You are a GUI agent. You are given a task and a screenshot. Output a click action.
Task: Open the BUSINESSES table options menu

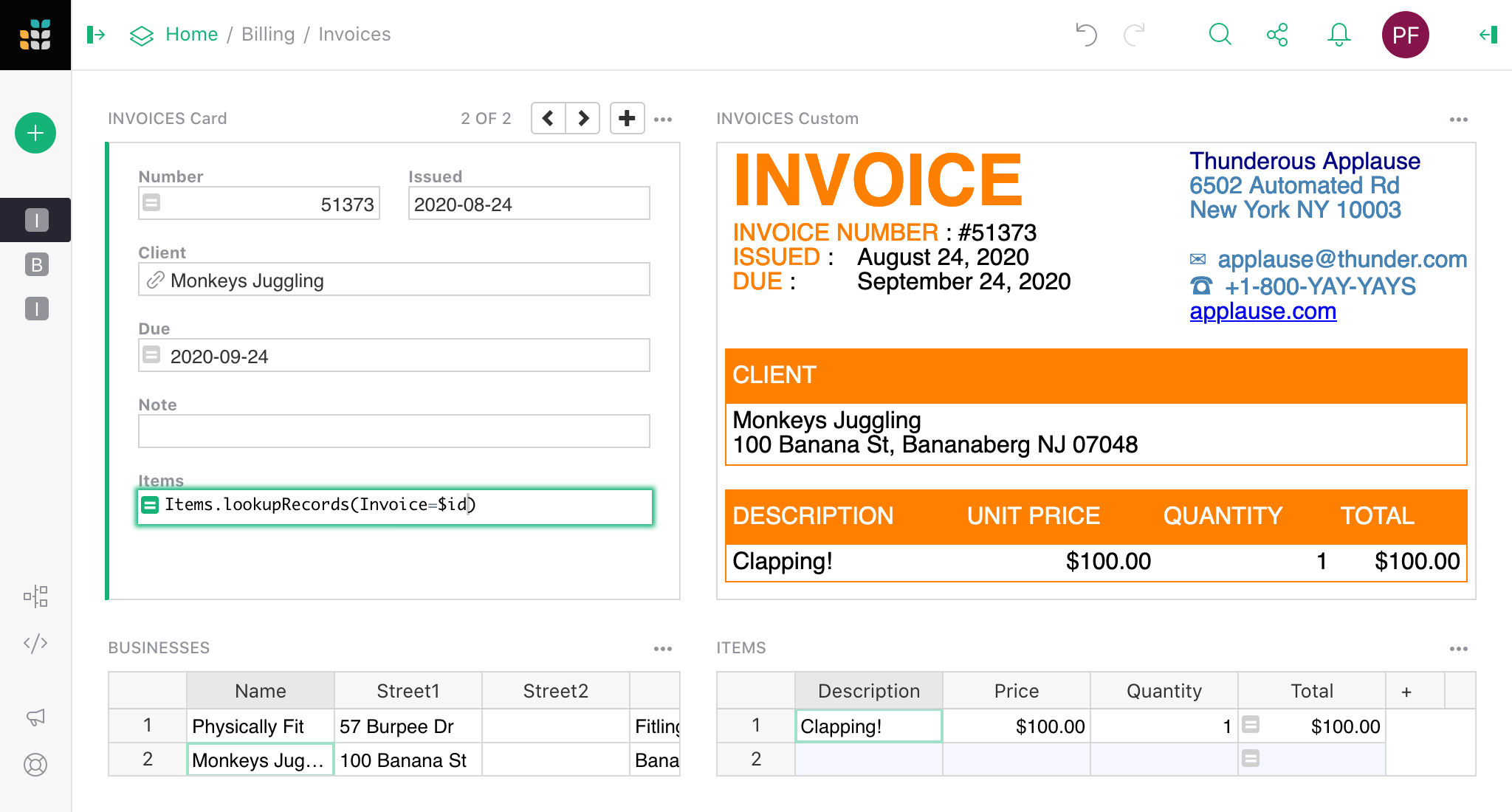(x=663, y=648)
